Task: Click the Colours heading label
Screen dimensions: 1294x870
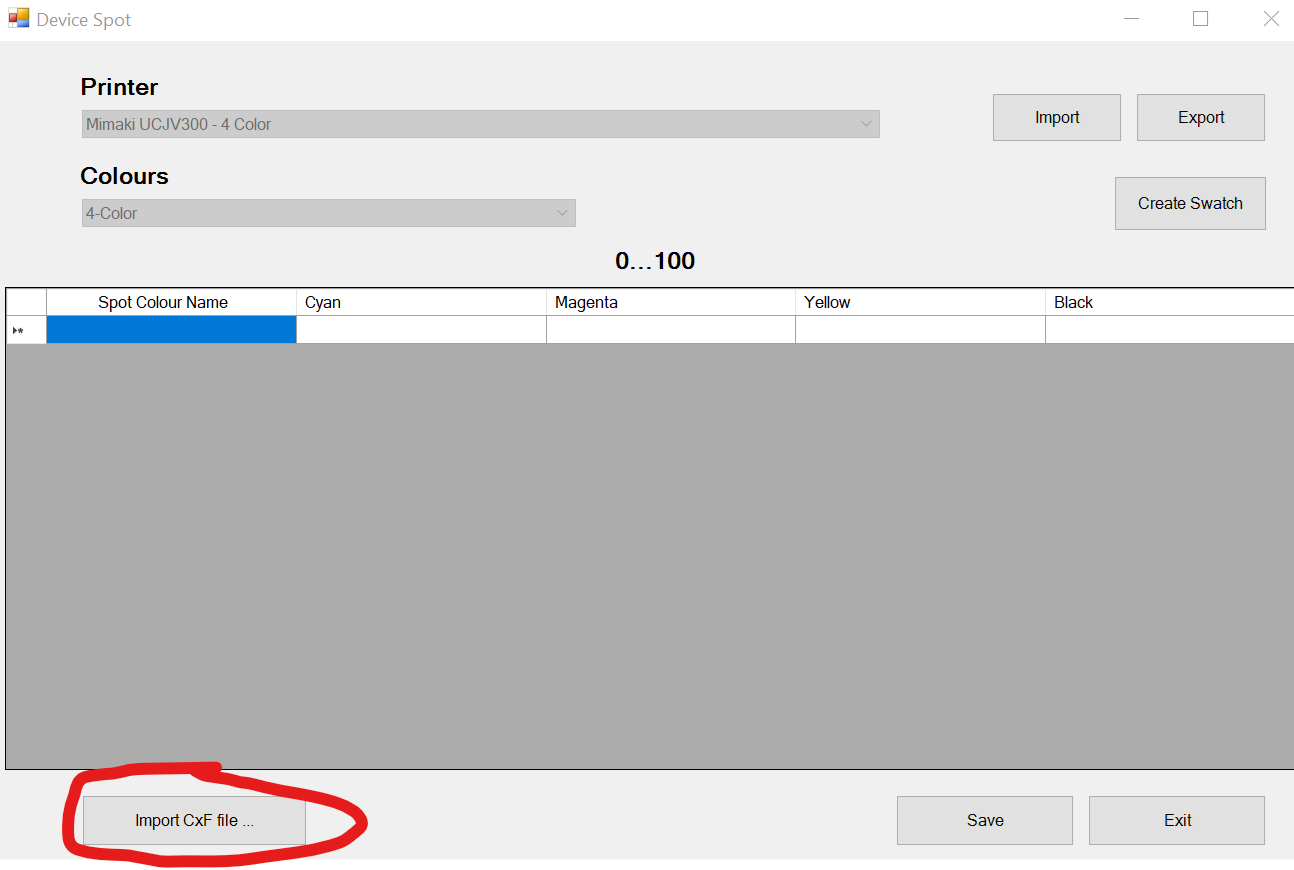Action: coord(124,176)
